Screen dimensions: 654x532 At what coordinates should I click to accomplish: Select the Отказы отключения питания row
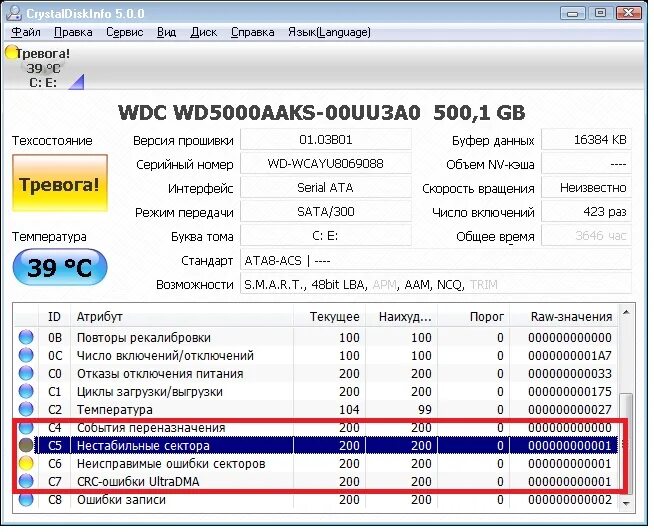tap(316, 373)
